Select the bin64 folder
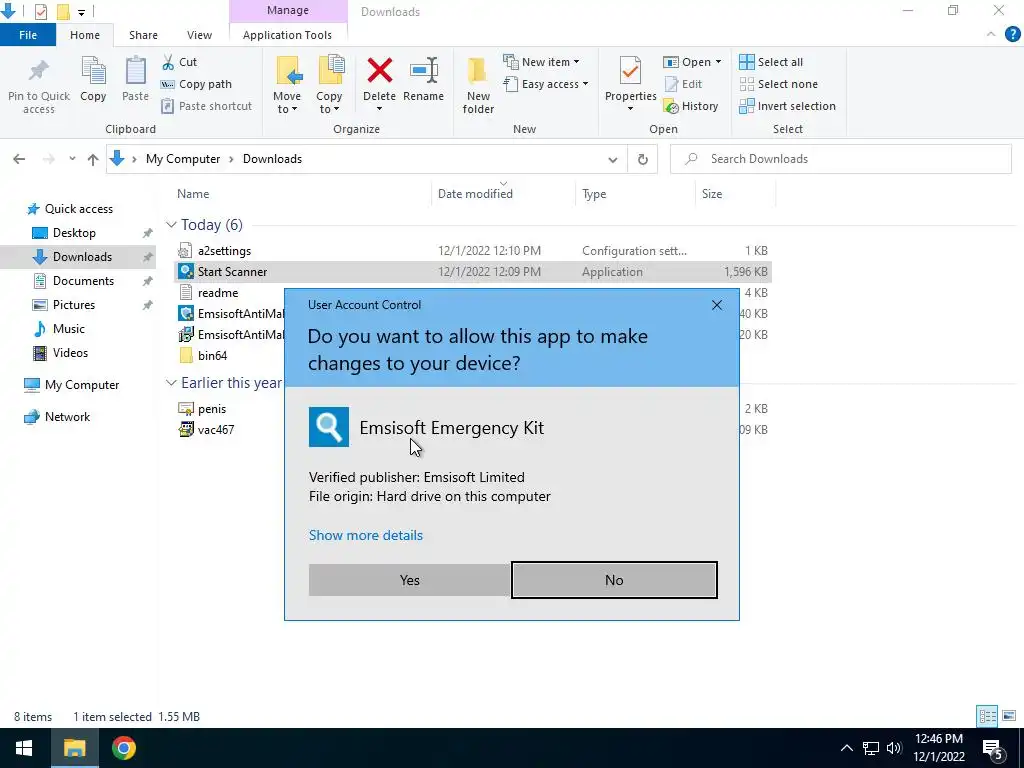The height and width of the screenshot is (768, 1024). pos(212,356)
